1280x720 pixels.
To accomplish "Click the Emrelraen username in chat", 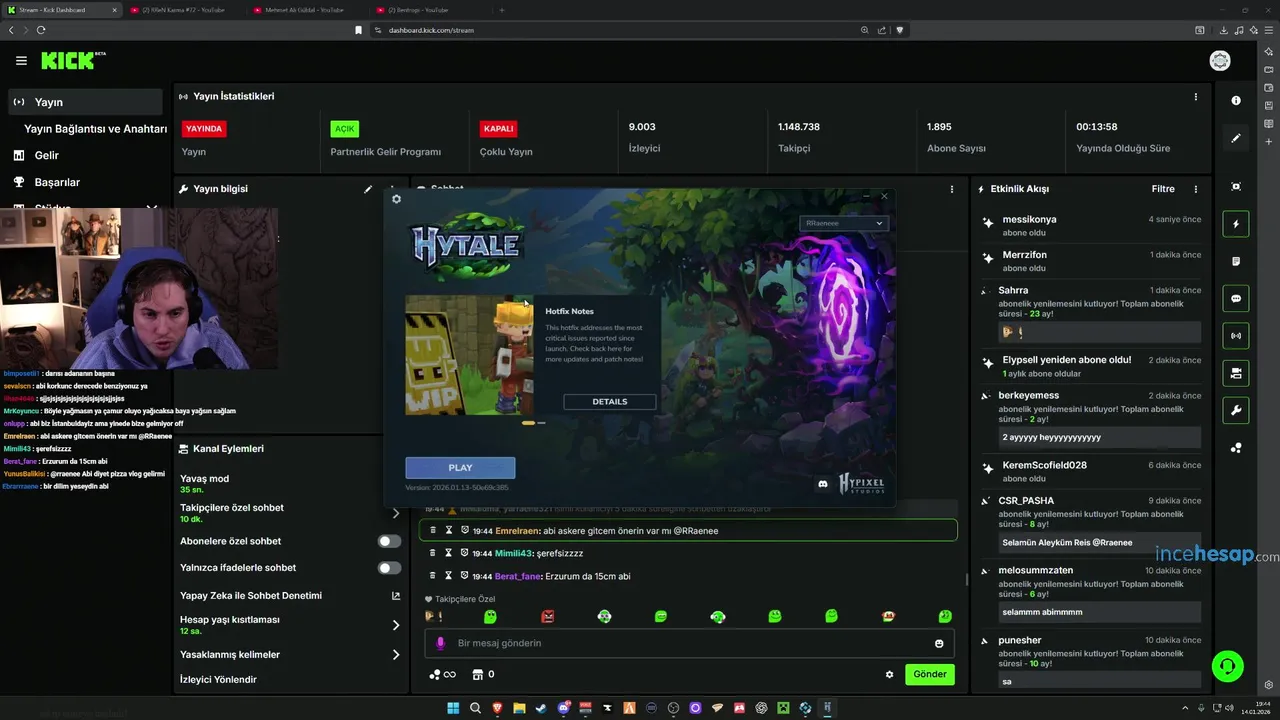I will 517,531.
